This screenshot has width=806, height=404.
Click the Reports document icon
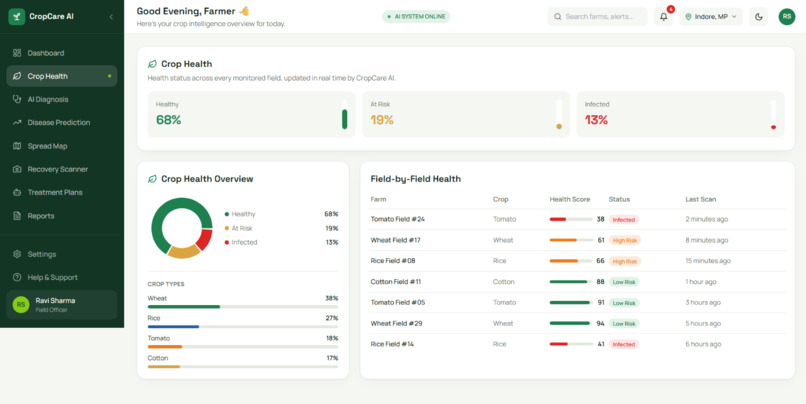tap(17, 216)
